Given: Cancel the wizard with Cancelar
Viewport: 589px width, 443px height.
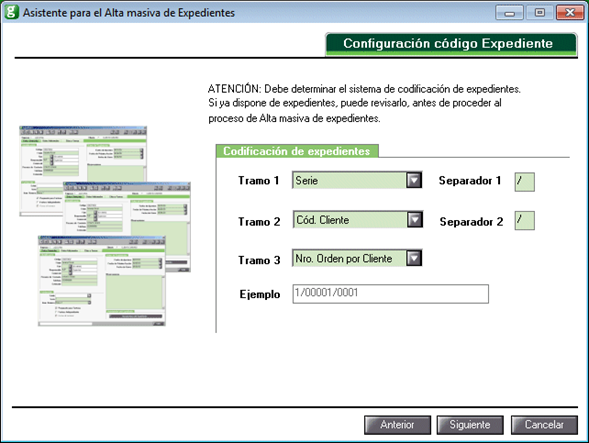Looking at the screenshot, I should [x=544, y=425].
